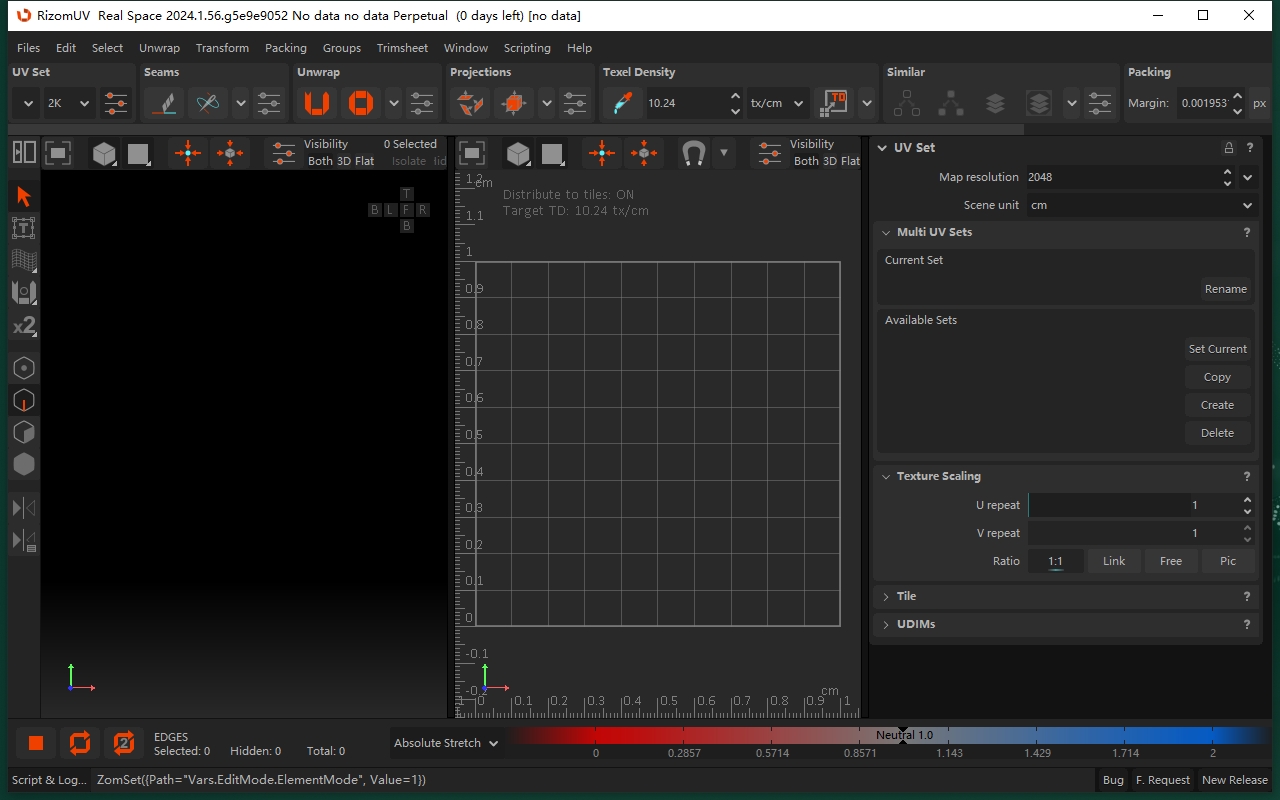Open the Unwrap settings sliders icon
This screenshot has width=1280, height=800.
tap(422, 103)
